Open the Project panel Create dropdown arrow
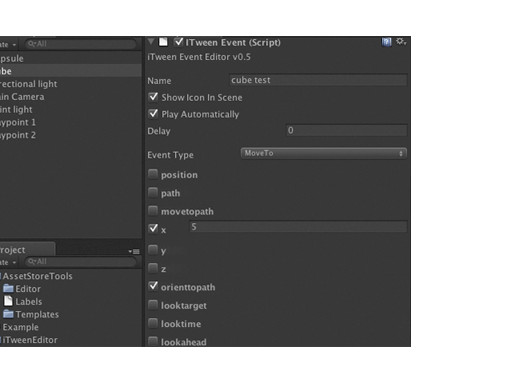This screenshot has height=389, width=516. coord(14,262)
